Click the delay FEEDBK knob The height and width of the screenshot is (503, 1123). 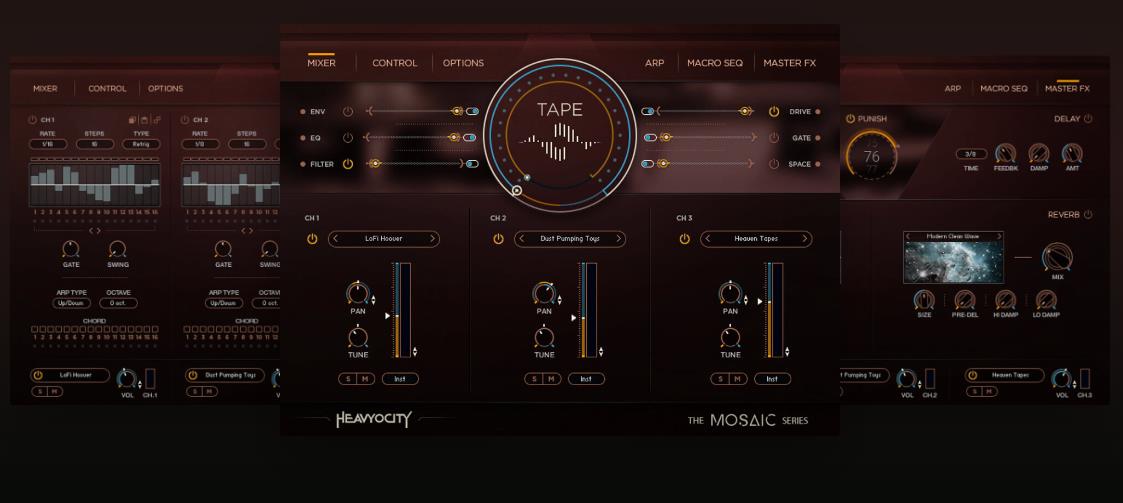coord(1006,153)
